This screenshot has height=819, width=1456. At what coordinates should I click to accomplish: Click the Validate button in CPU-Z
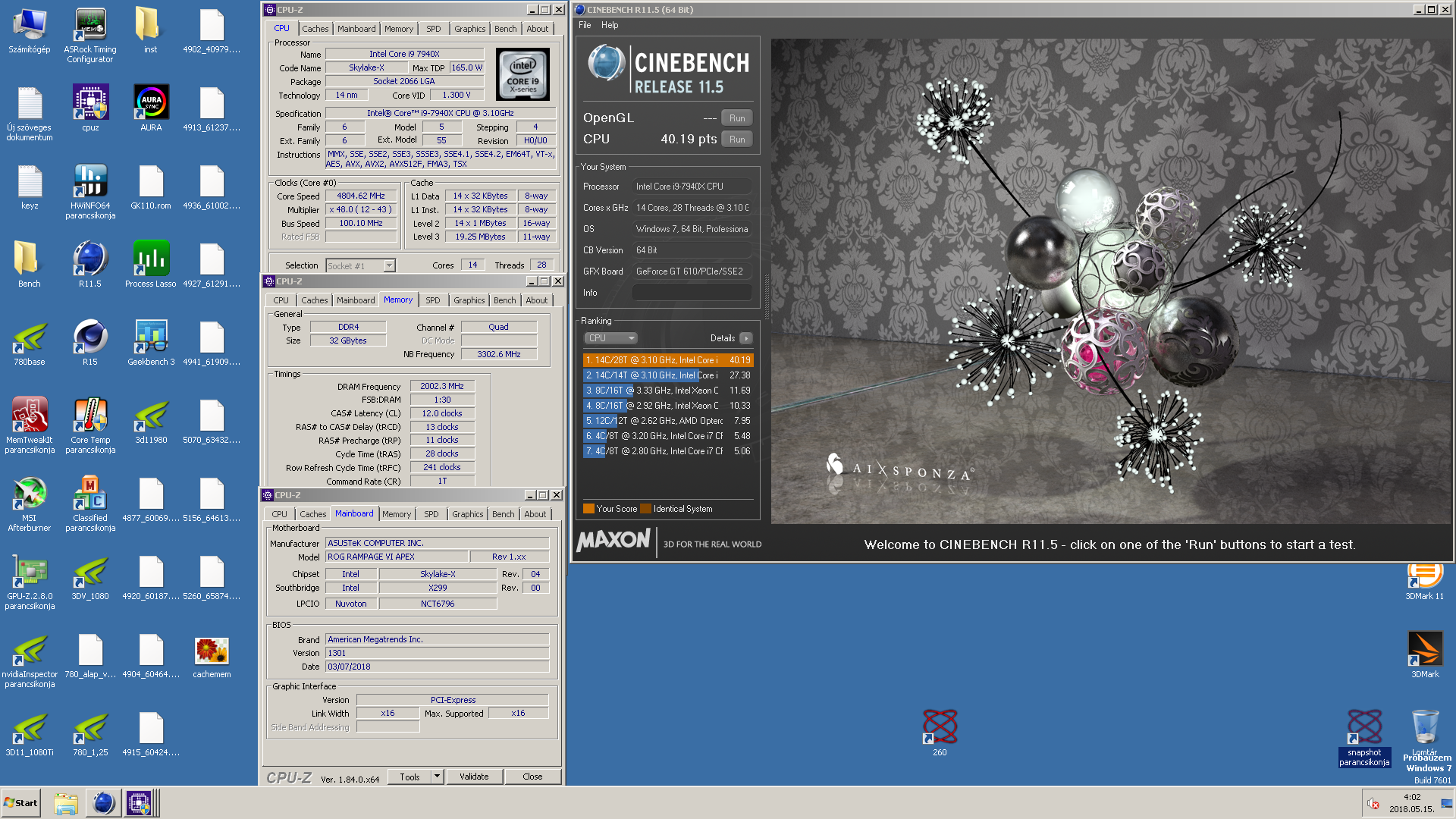(x=474, y=777)
